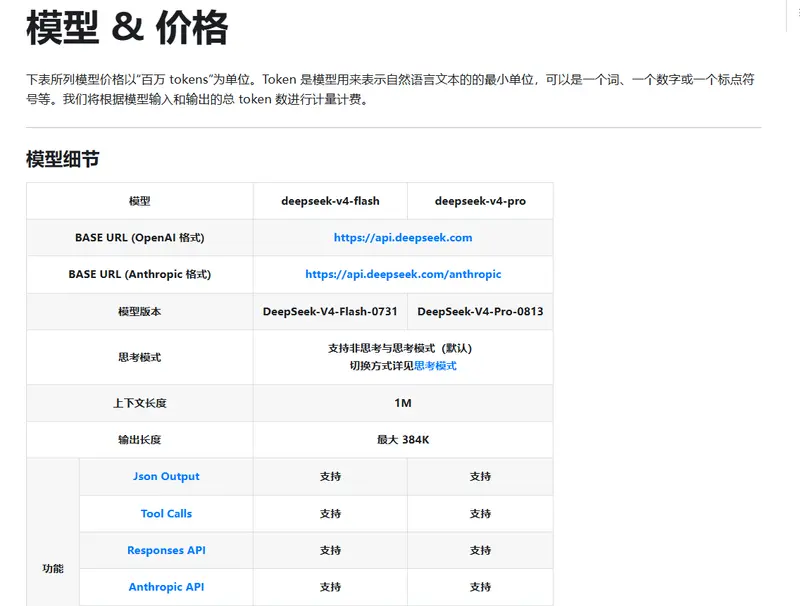Click 支持 for Anthropic API under deepseek-v4-pro
The image size is (800, 606).
pos(480,587)
